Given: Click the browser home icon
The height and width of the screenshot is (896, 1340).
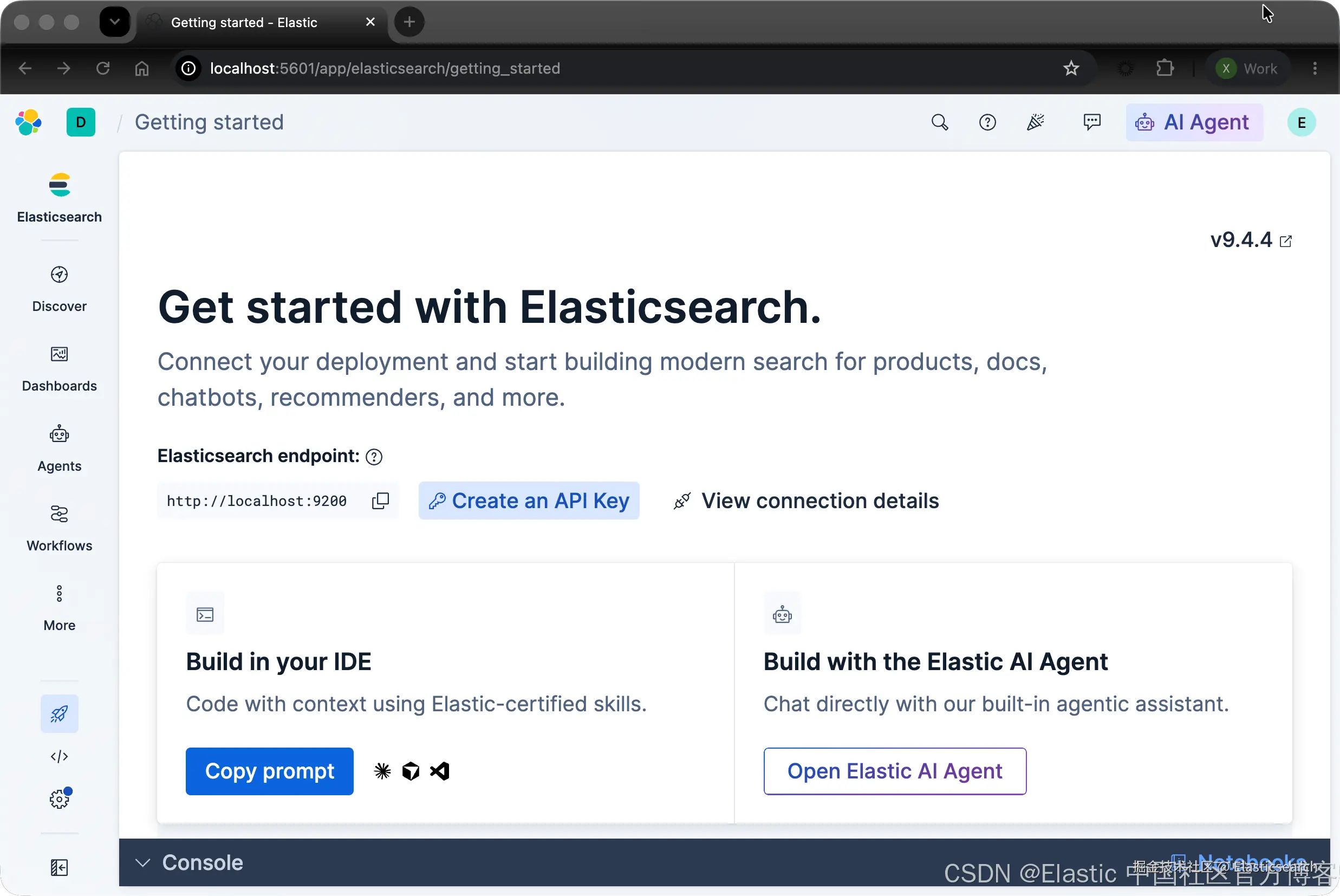Looking at the screenshot, I should coord(142,69).
